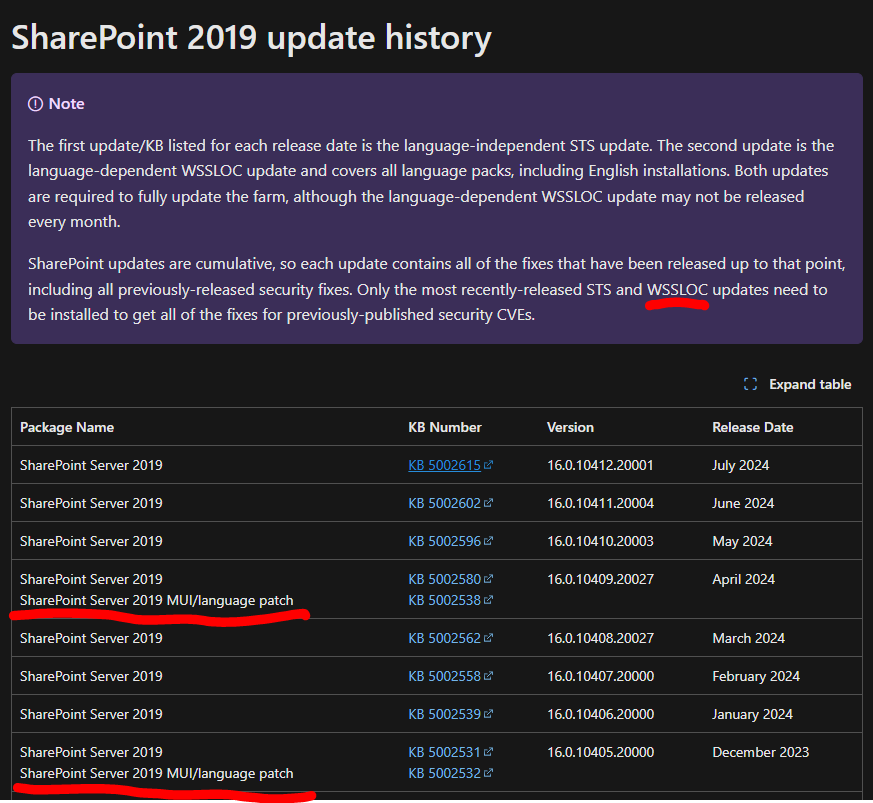The width and height of the screenshot is (873, 803).
Task: Click version 16.0.10409.20027 cell
Action: [x=600, y=579]
